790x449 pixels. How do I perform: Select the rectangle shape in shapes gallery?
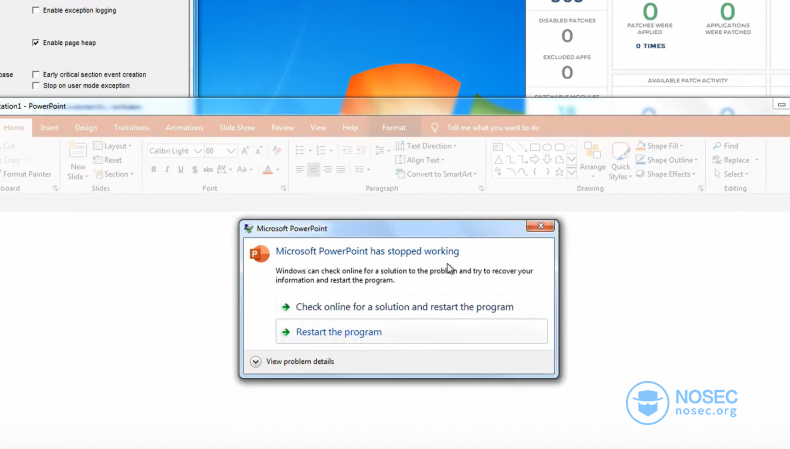pyautogui.click(x=535, y=147)
